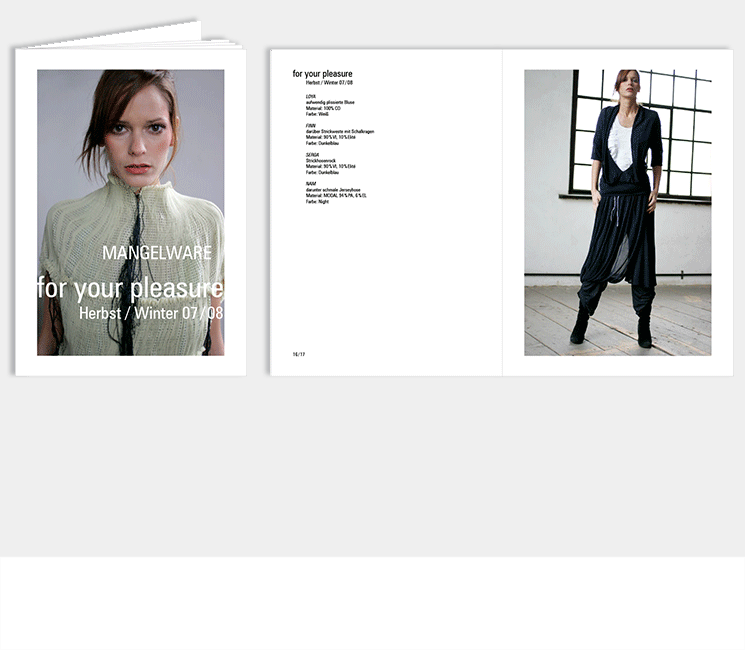The width and height of the screenshot is (745, 650).
Task: Click the large 'for your pleasure' cover text
Action: (x=130, y=288)
